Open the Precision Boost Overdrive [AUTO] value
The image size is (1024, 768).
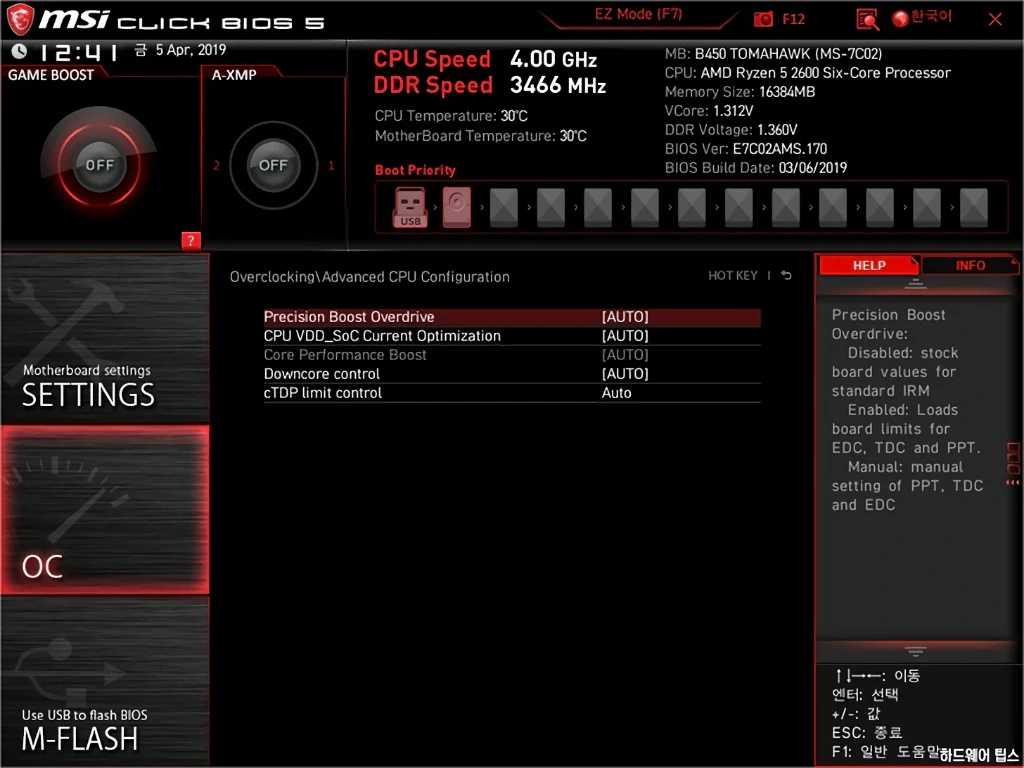(x=625, y=317)
